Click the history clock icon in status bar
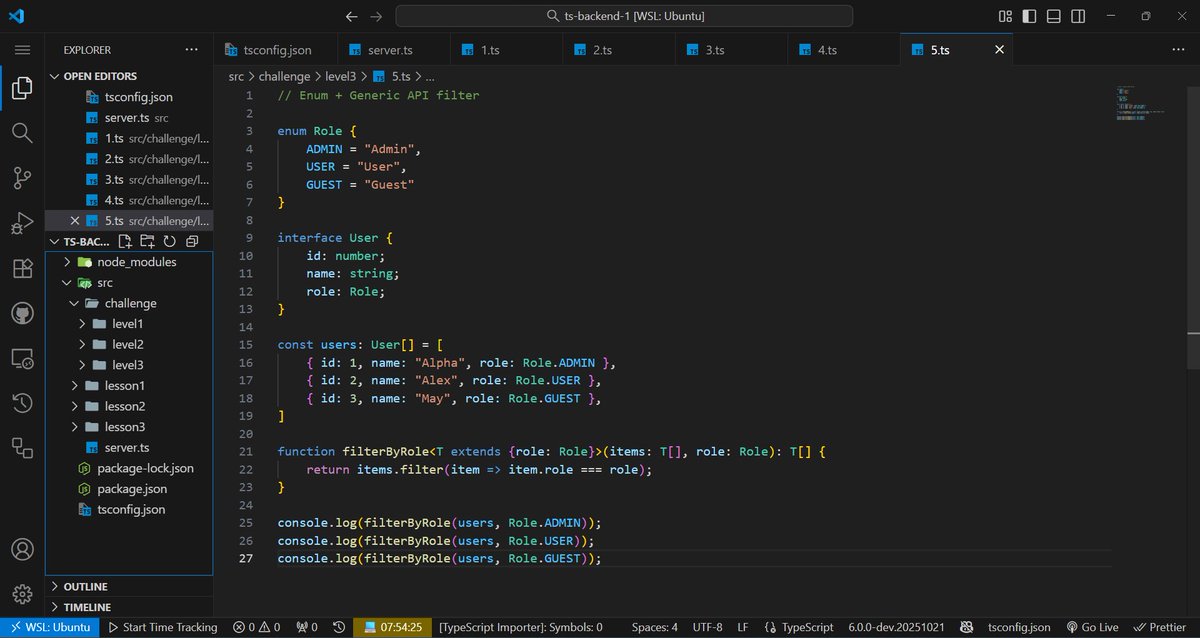This screenshot has height=638, width=1200. 339,627
